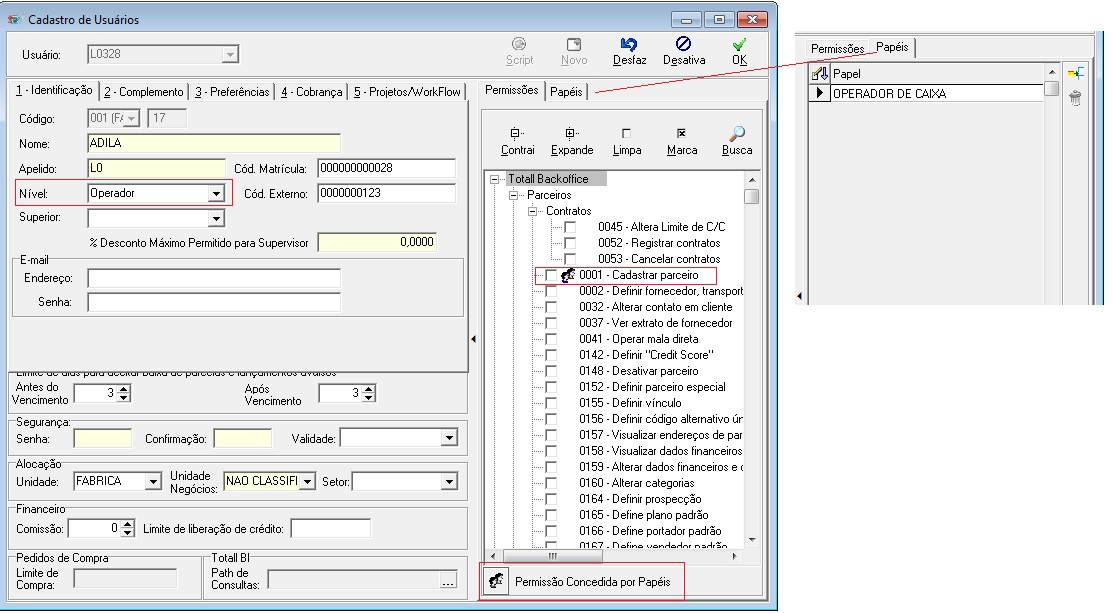
Task: Go to the 4 - Cobrança tab
Action: [311, 92]
